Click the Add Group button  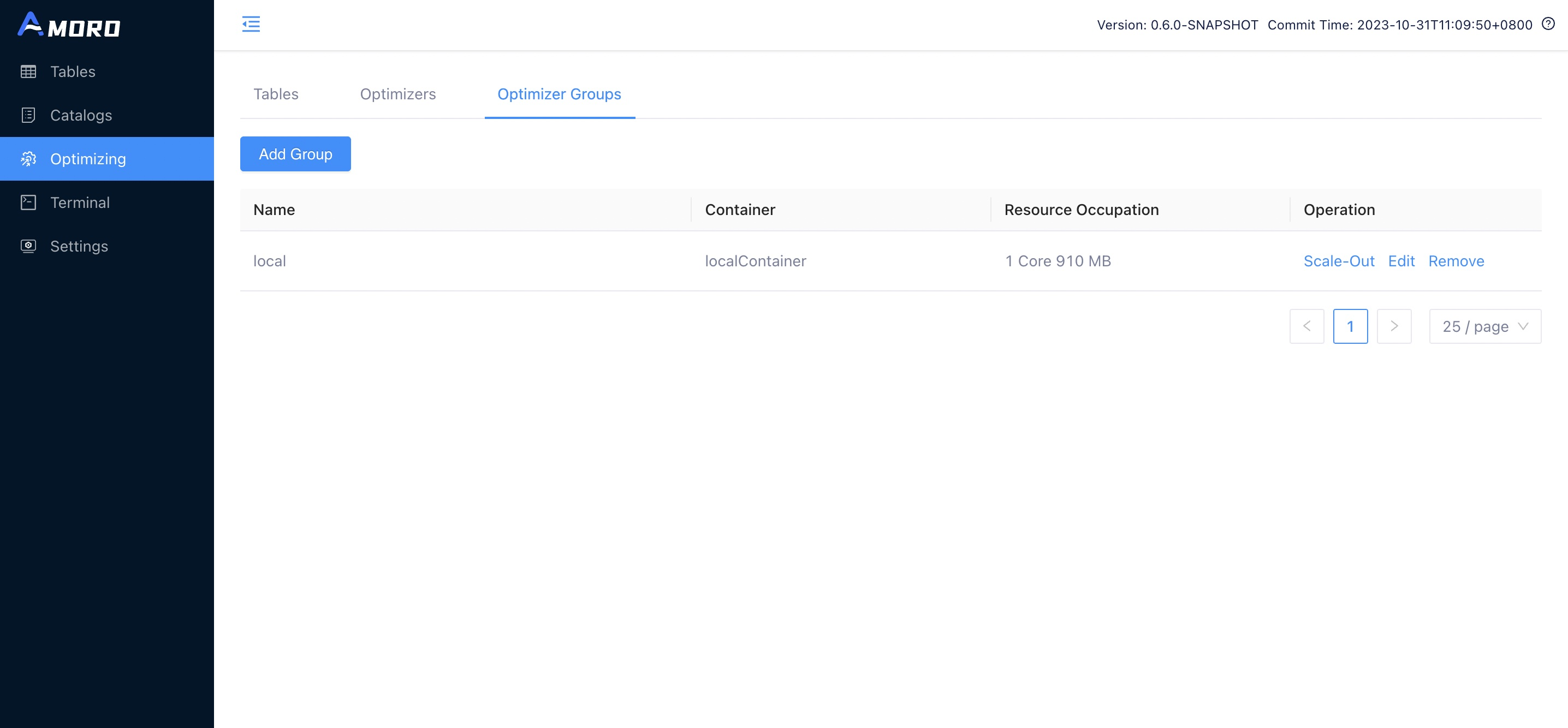295,154
